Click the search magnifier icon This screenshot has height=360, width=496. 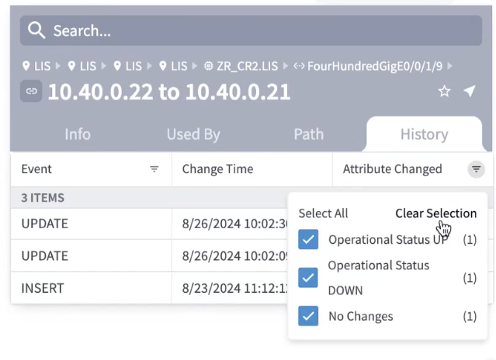(x=36, y=31)
